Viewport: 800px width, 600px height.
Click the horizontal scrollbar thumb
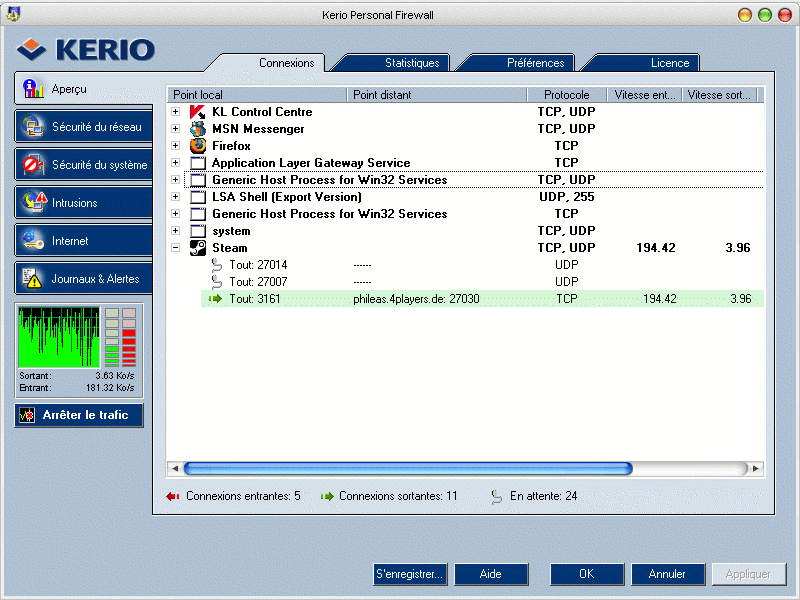pyautogui.click(x=408, y=468)
